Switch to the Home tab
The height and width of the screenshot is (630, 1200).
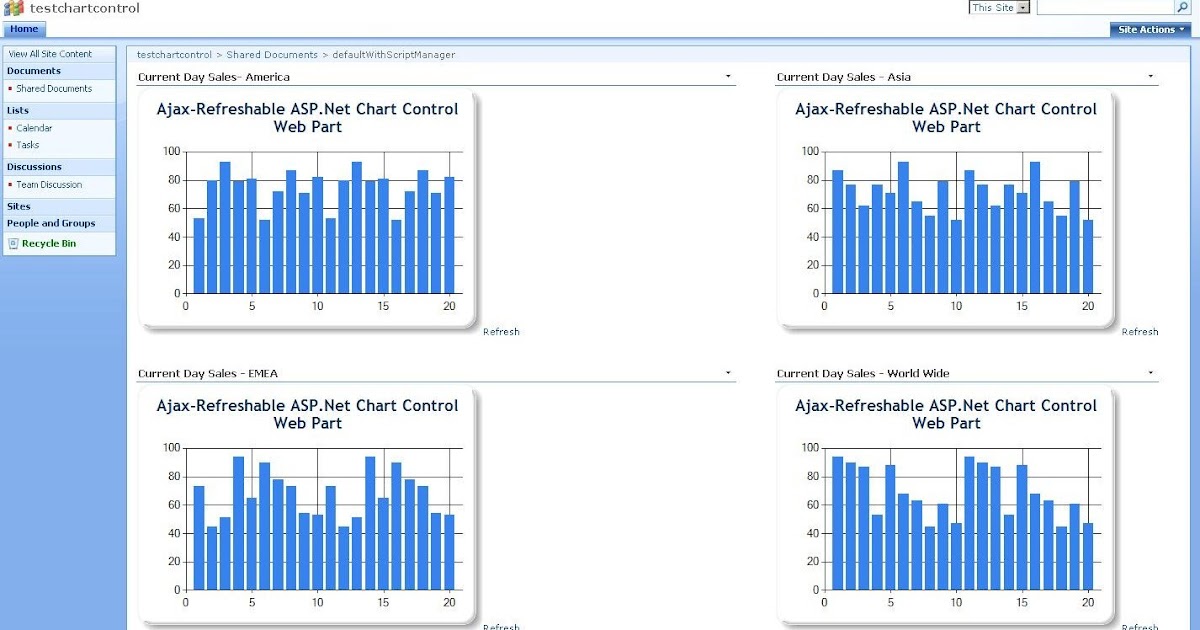pyautogui.click(x=24, y=29)
